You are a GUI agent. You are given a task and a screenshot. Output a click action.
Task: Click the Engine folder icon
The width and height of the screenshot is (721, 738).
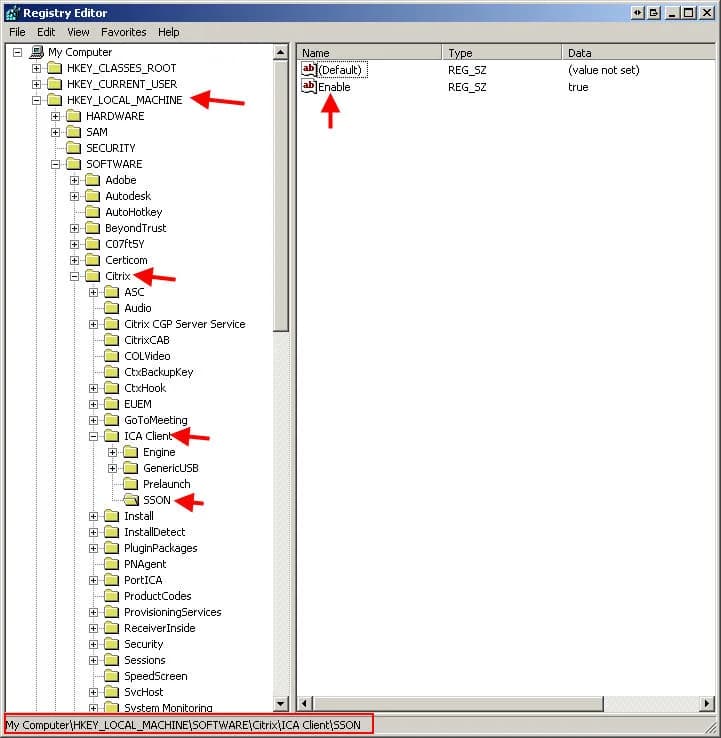pos(130,452)
